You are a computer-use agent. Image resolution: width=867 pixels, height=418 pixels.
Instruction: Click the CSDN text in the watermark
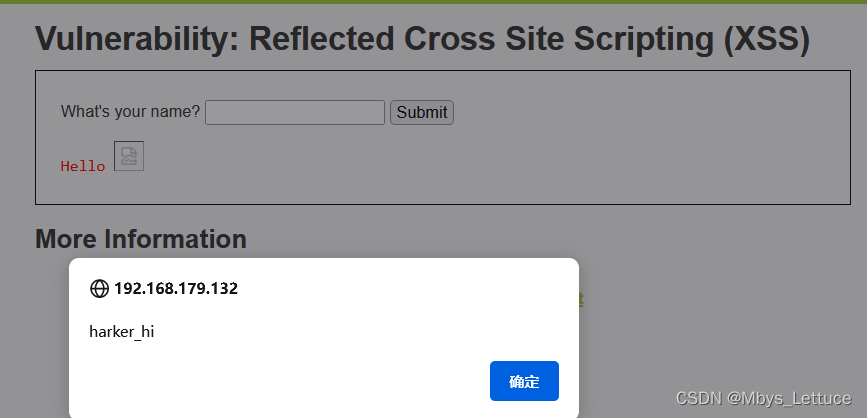click(699, 398)
